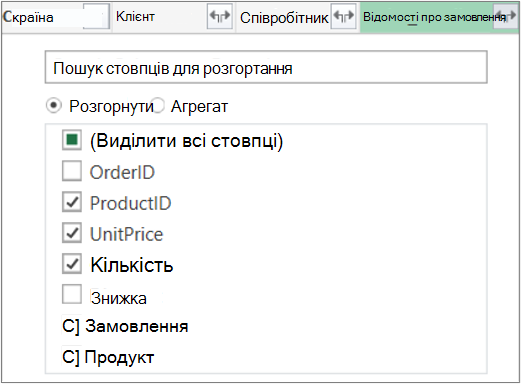
Task: Click the Скраїна column header
Action: (x=56, y=17)
